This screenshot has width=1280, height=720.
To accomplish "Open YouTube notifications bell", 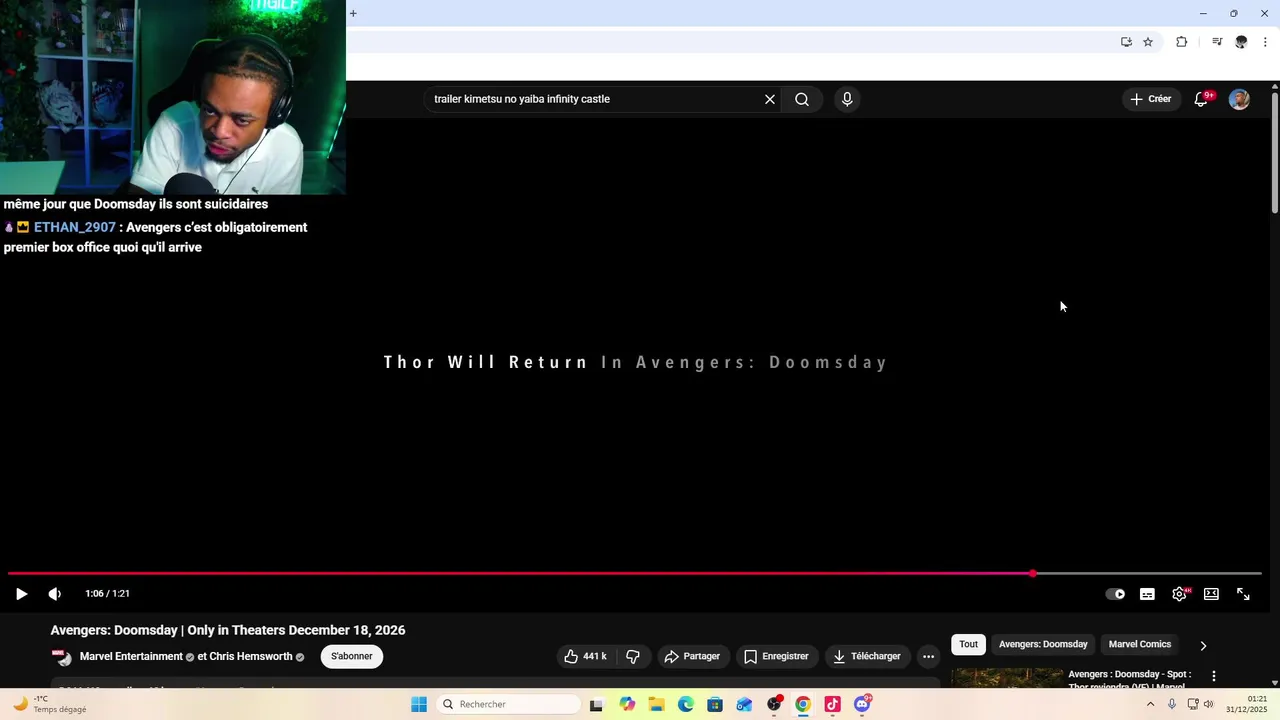I will (x=1201, y=99).
